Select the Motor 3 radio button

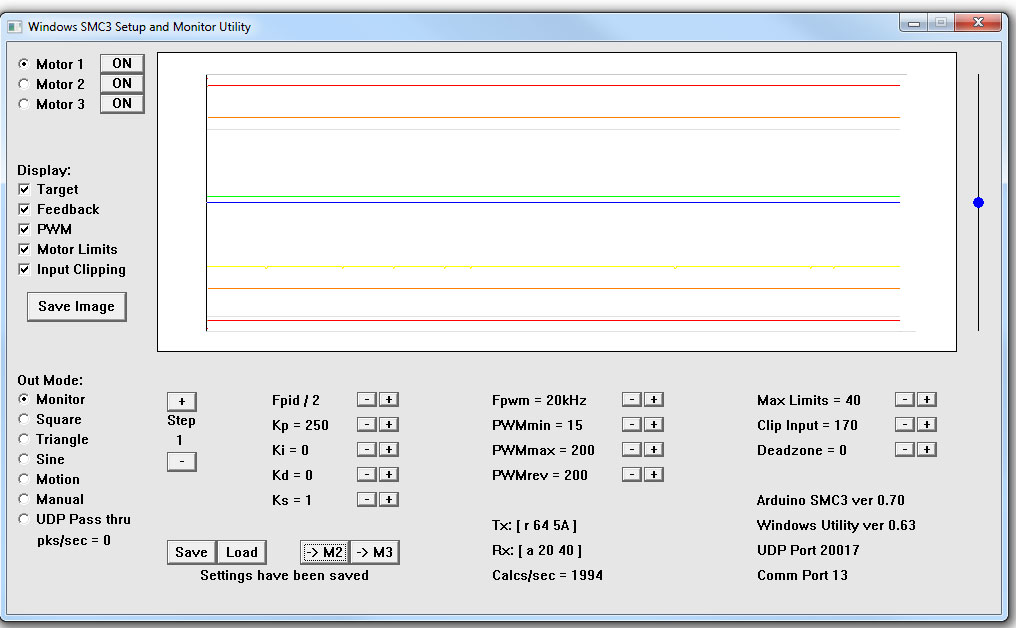click(x=24, y=104)
